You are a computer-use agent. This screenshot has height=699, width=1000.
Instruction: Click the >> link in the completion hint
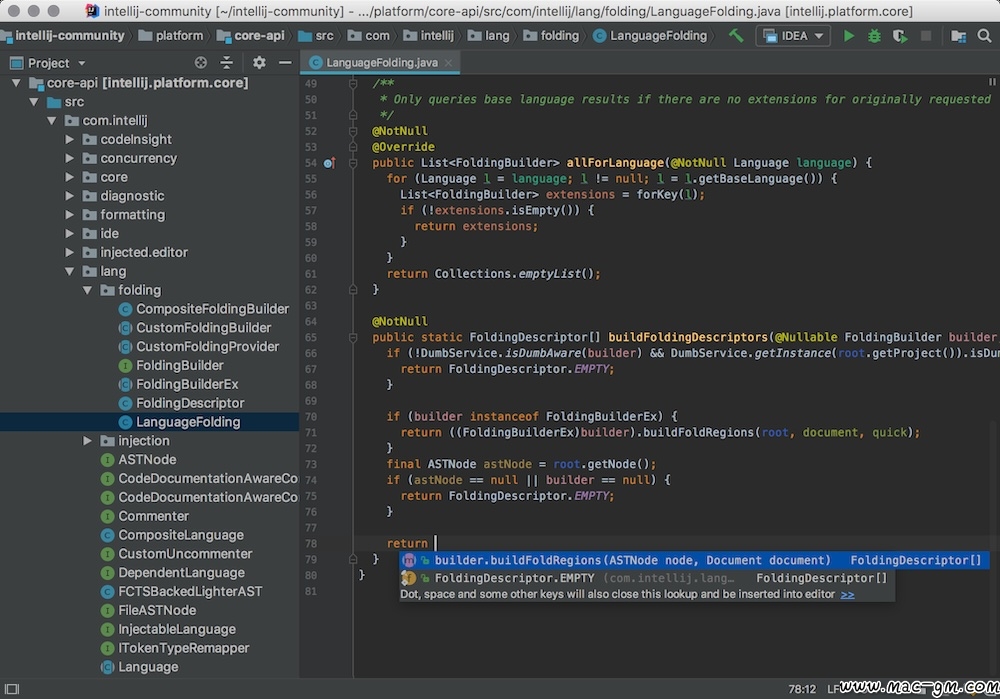coord(848,594)
